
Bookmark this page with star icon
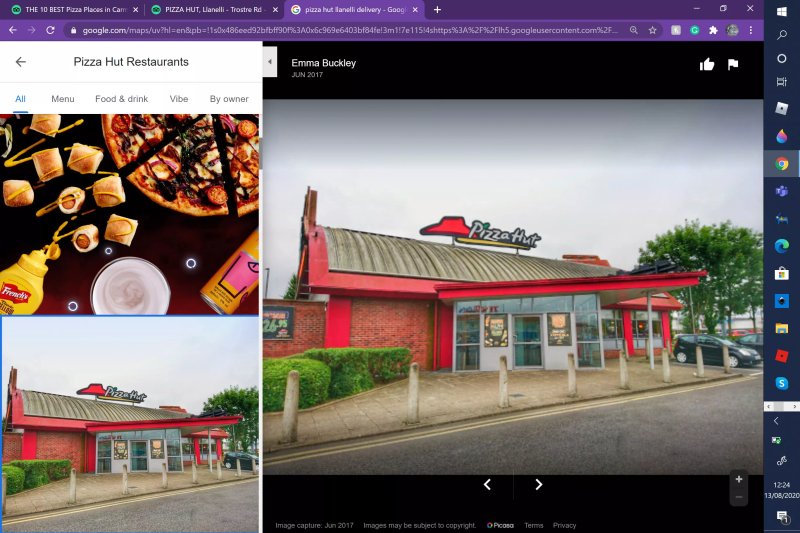point(653,31)
